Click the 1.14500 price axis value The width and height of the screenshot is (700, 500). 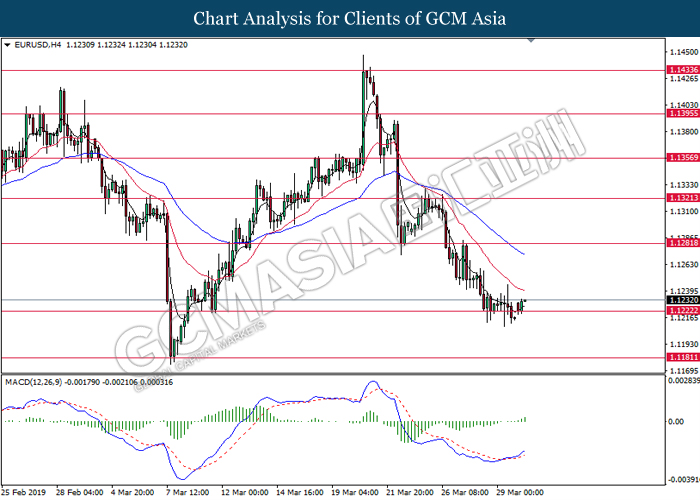coord(684,52)
